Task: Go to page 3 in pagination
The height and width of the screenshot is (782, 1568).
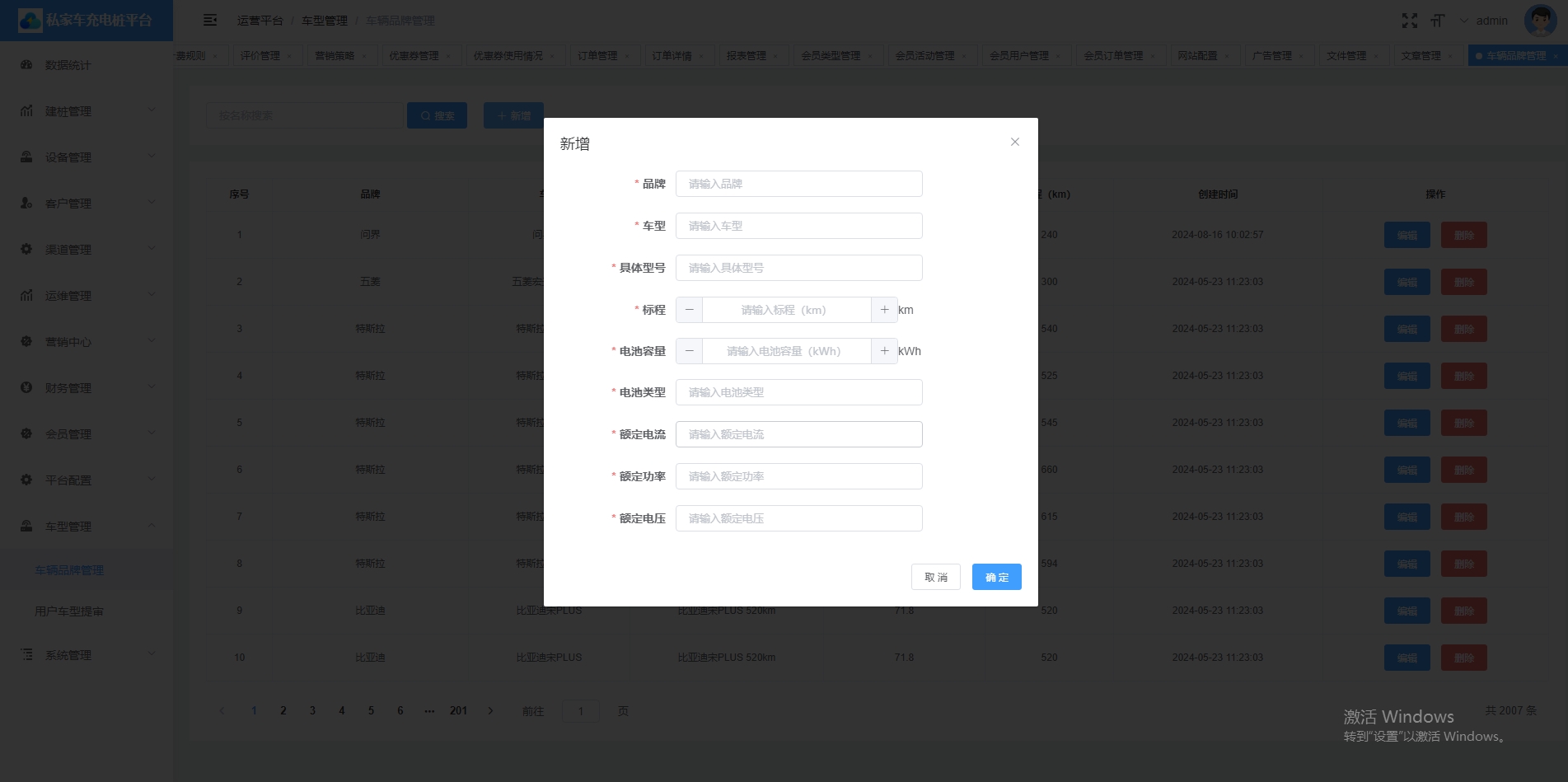Action: [312, 710]
